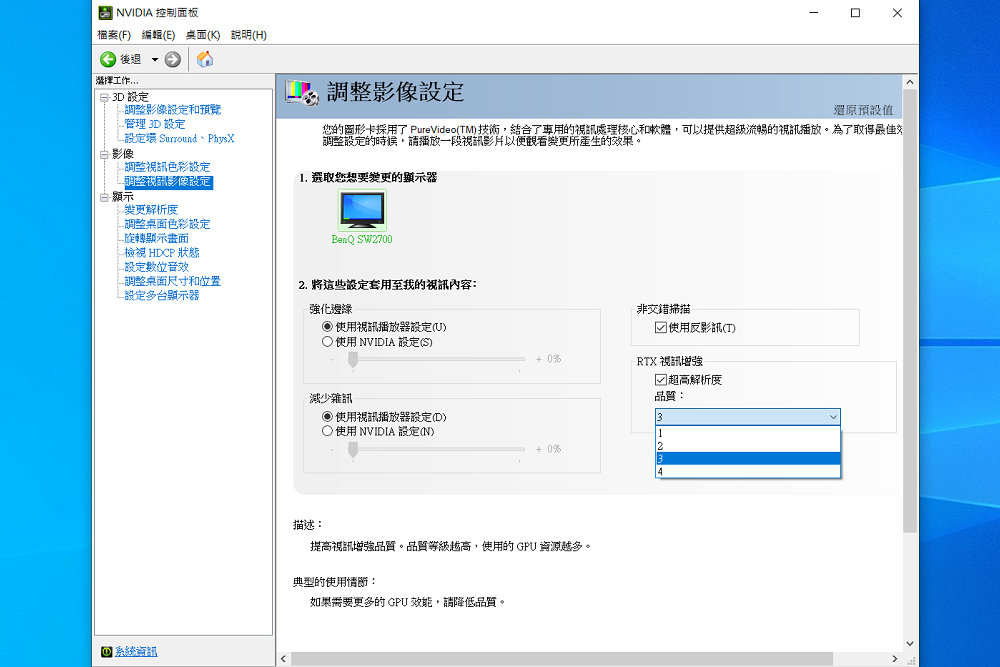
Task: Choose quality option 1 in the list
Action: 747,433
